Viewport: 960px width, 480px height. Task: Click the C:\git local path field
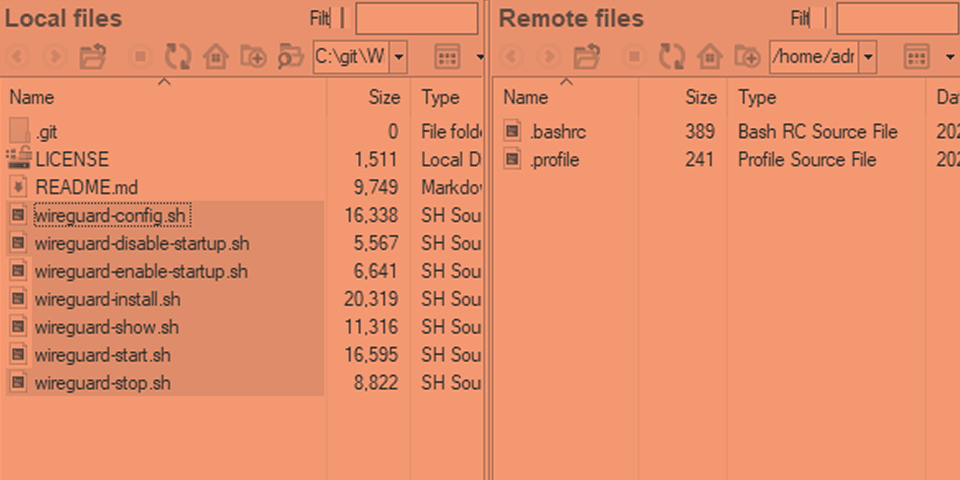tap(351, 58)
